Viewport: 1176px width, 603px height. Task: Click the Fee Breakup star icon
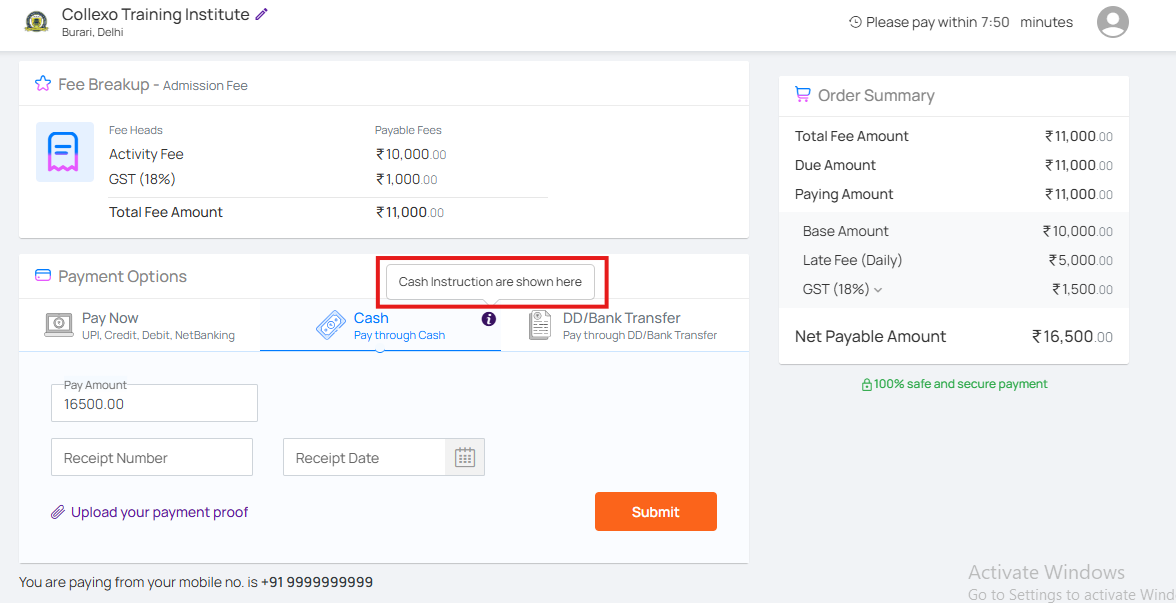[43, 84]
